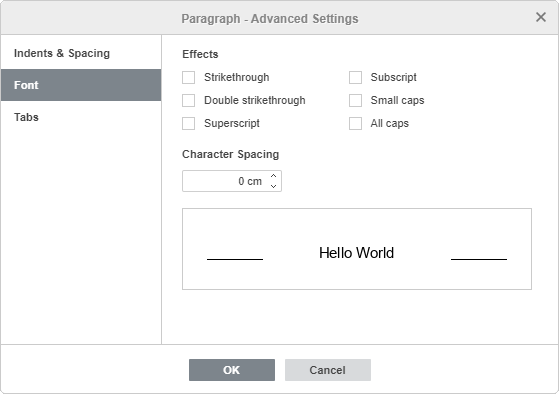The image size is (559, 394).
Task: Check the All caps option
Action: click(355, 123)
